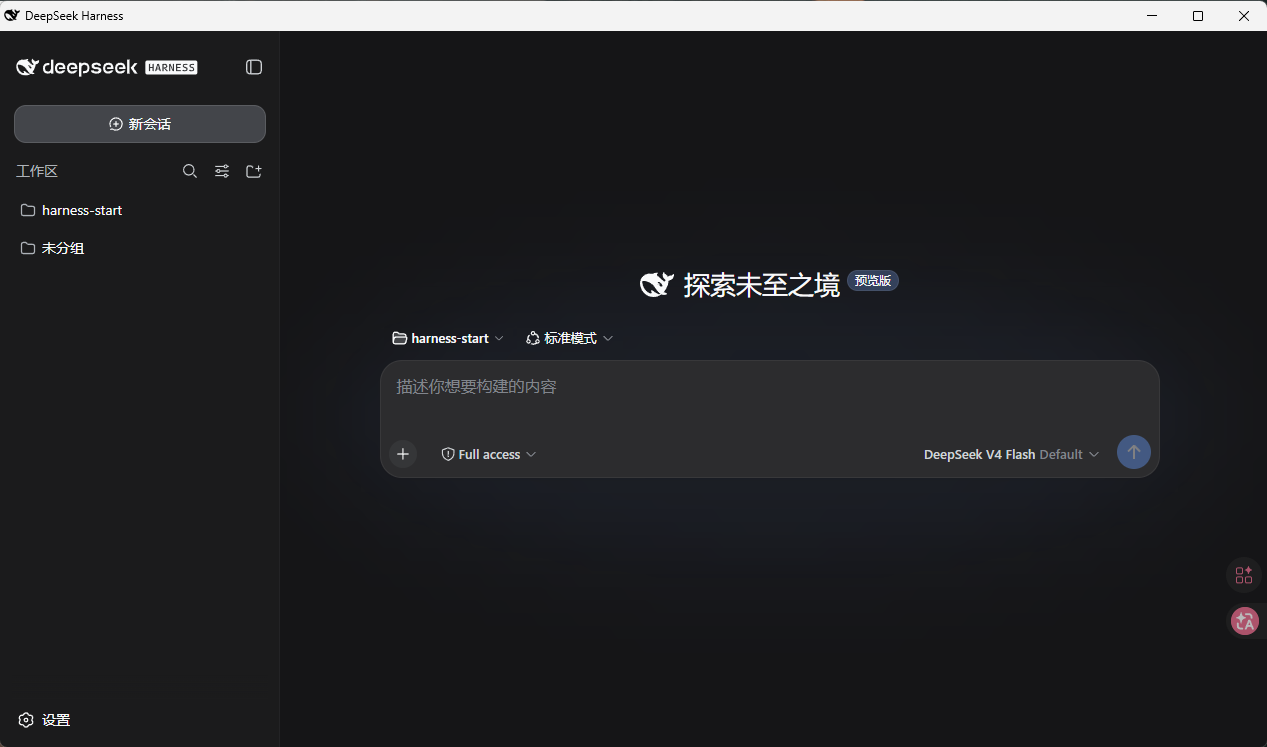Image resolution: width=1267 pixels, height=747 pixels.
Task: Add a new workspace folder
Action: tap(254, 171)
